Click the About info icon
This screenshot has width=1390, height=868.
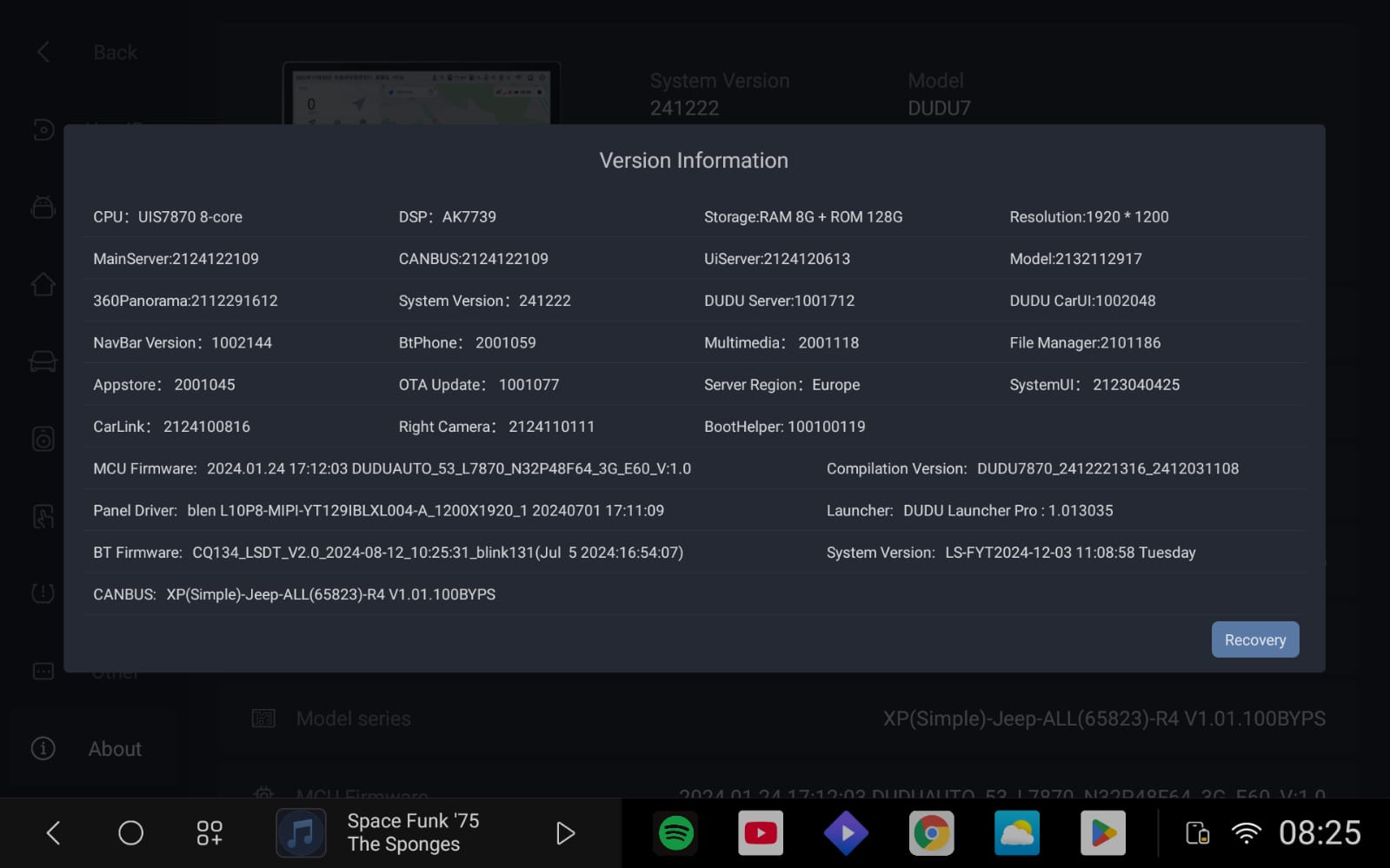pyautogui.click(x=43, y=748)
